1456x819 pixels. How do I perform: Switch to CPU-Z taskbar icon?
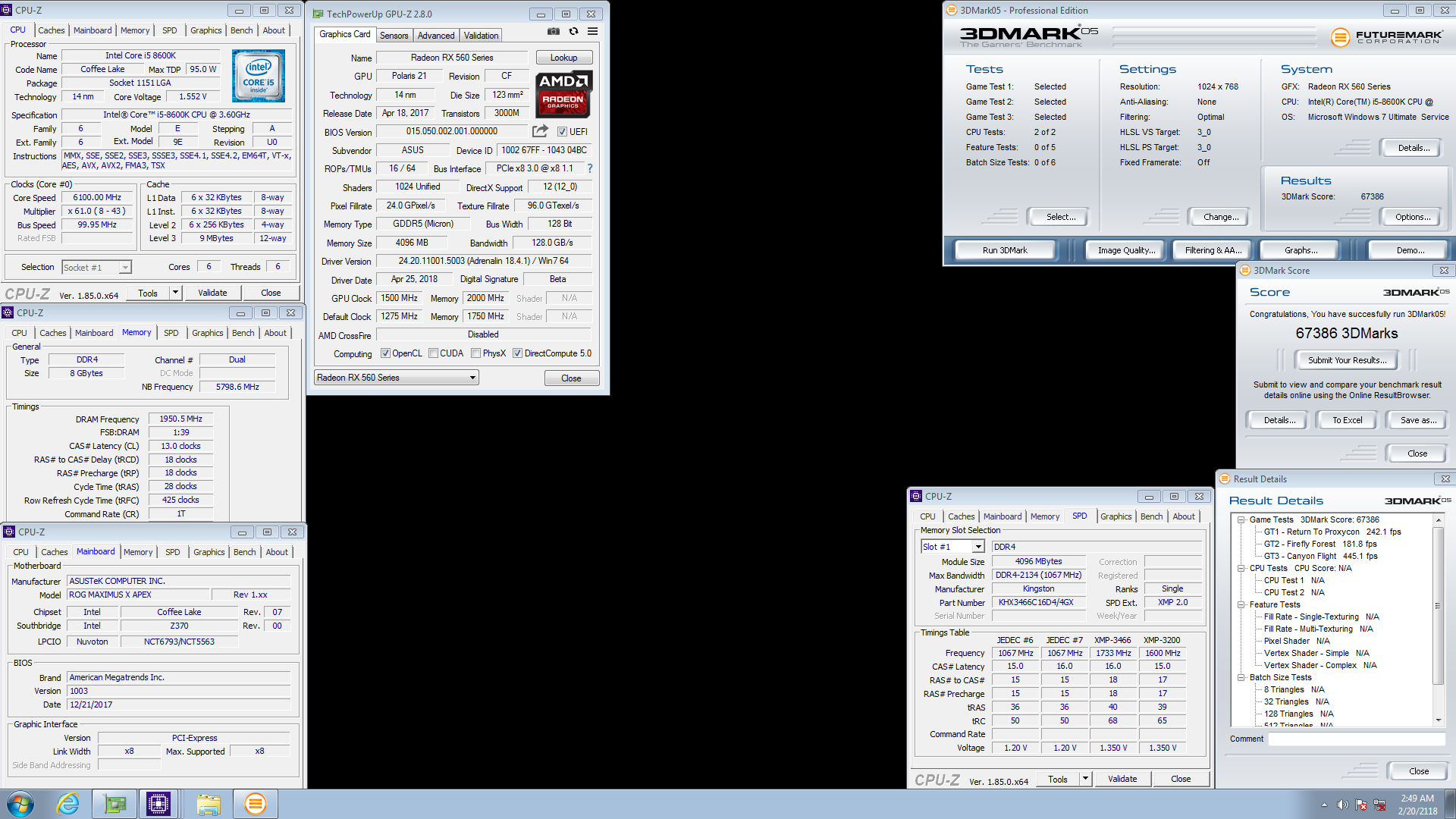pyautogui.click(x=158, y=804)
